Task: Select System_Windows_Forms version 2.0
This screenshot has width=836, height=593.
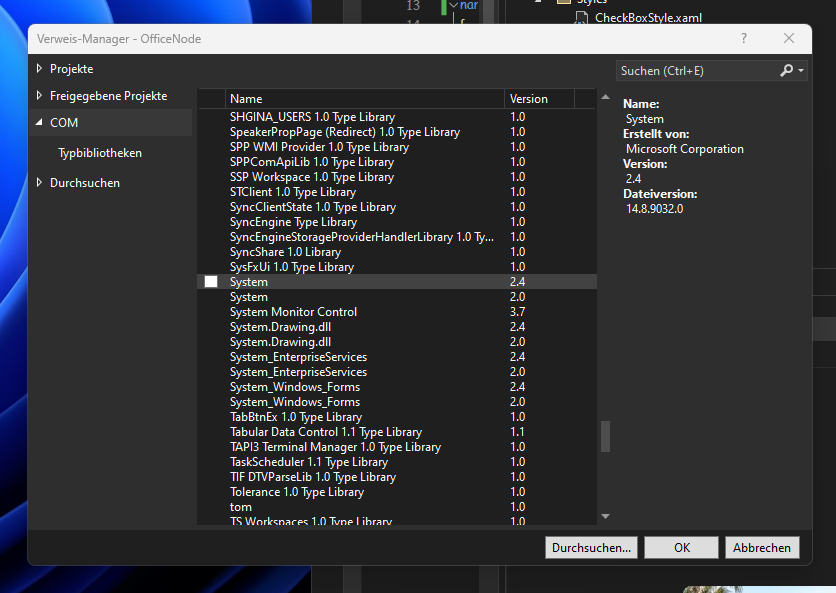Action: click(x=397, y=402)
